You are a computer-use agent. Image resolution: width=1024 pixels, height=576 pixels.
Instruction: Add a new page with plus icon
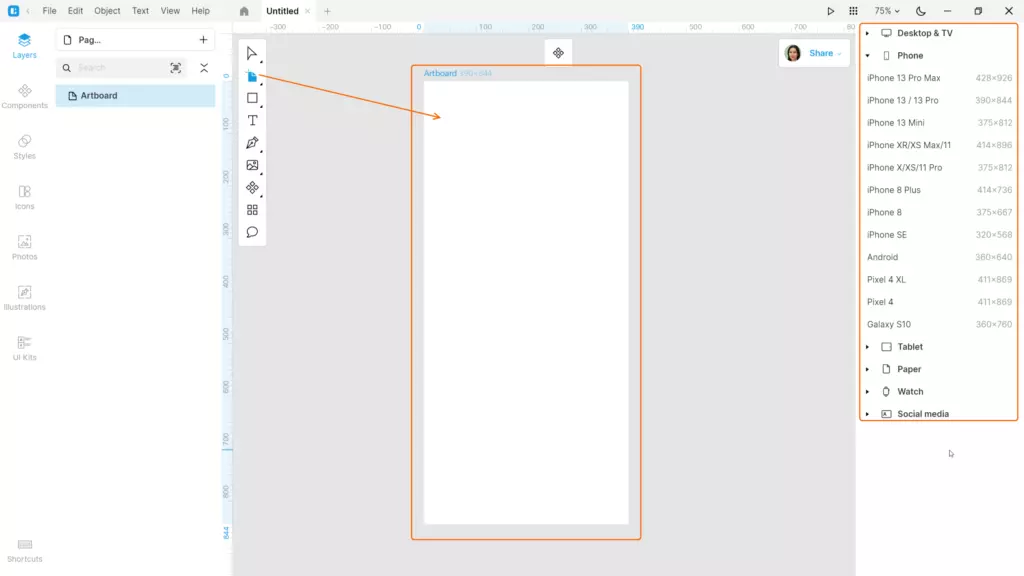pyautogui.click(x=203, y=40)
